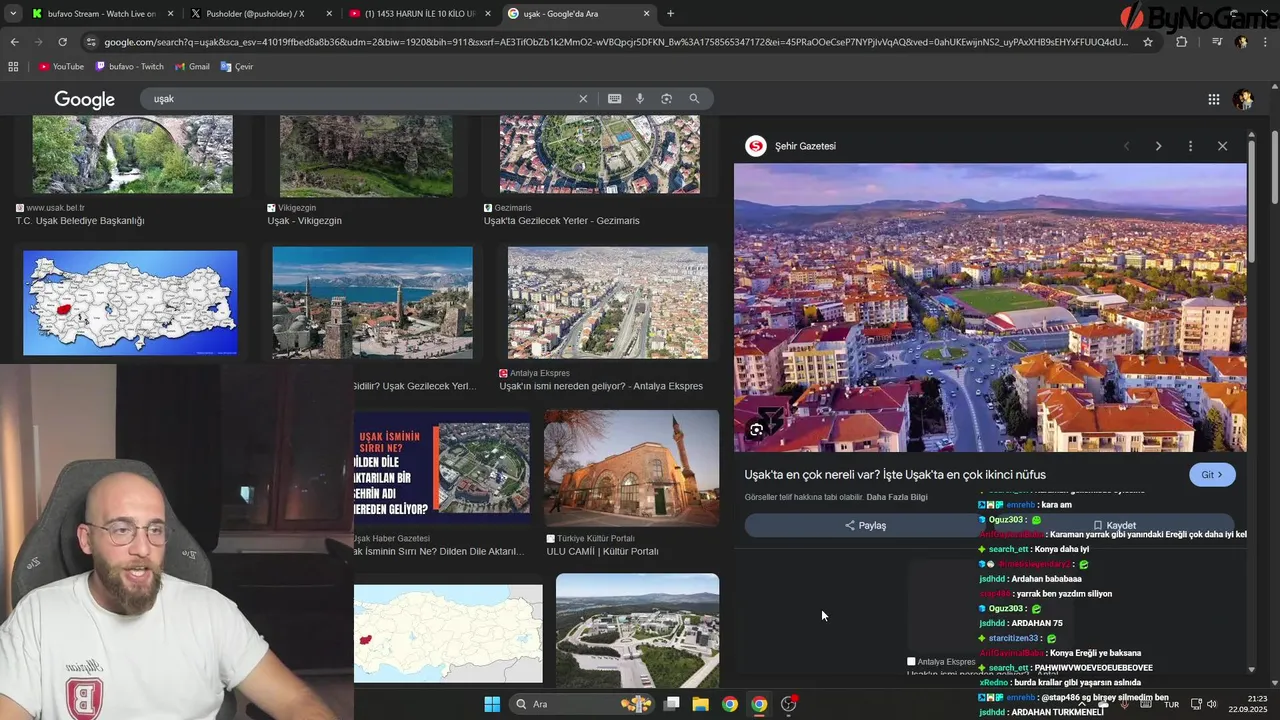Viewport: 1280px width, 720px height.
Task: Open the ULU CAMİİ mosque image
Action: (631, 468)
